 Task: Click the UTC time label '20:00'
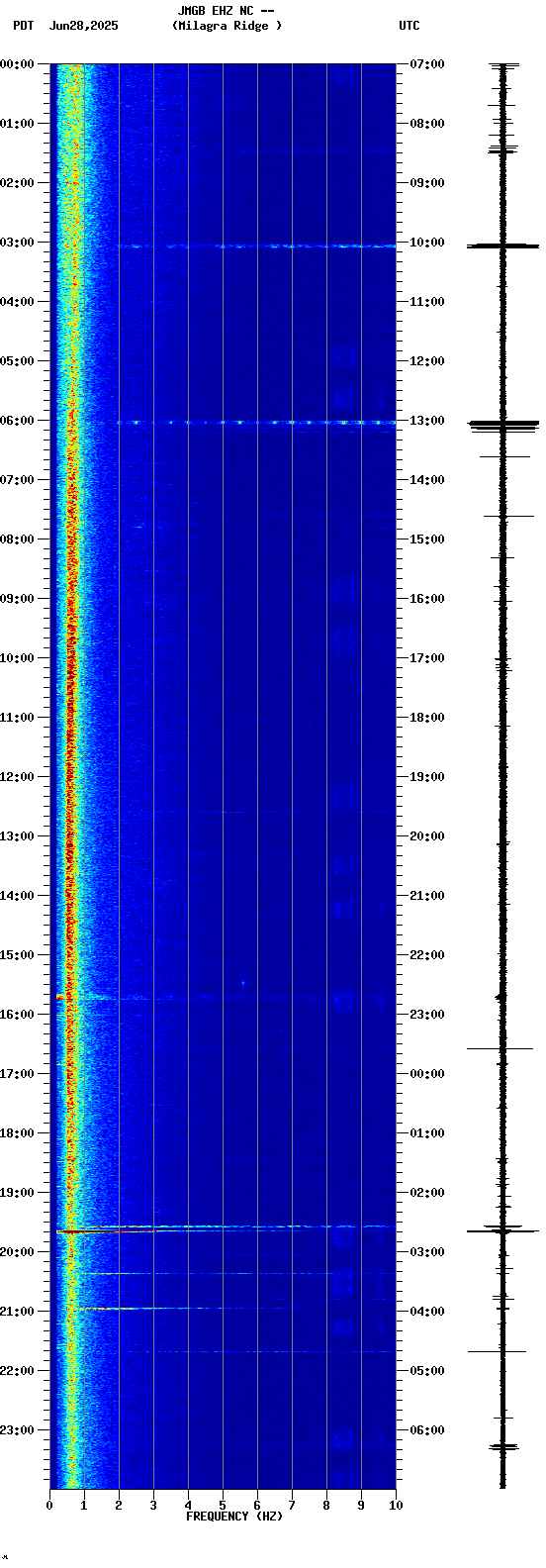[x=427, y=836]
